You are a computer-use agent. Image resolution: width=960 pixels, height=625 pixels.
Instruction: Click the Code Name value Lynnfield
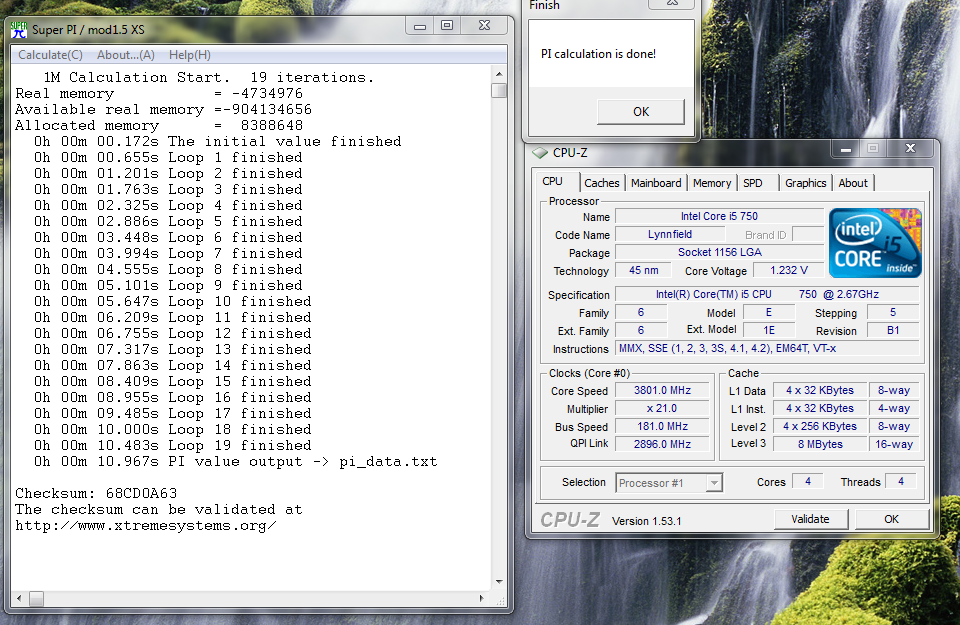(x=670, y=234)
